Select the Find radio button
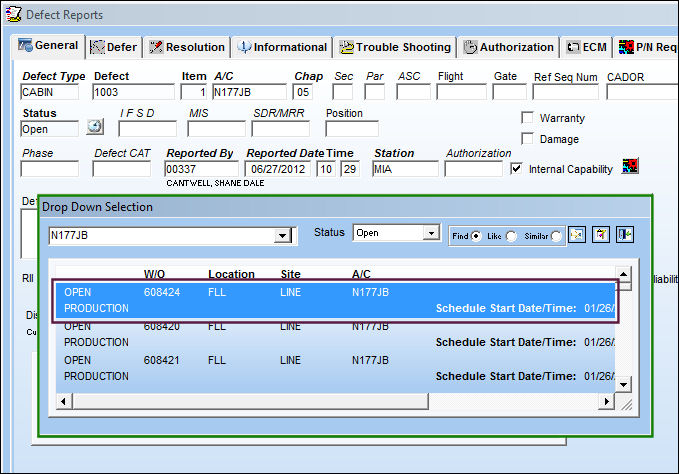The width and height of the screenshot is (679, 474). (476, 236)
